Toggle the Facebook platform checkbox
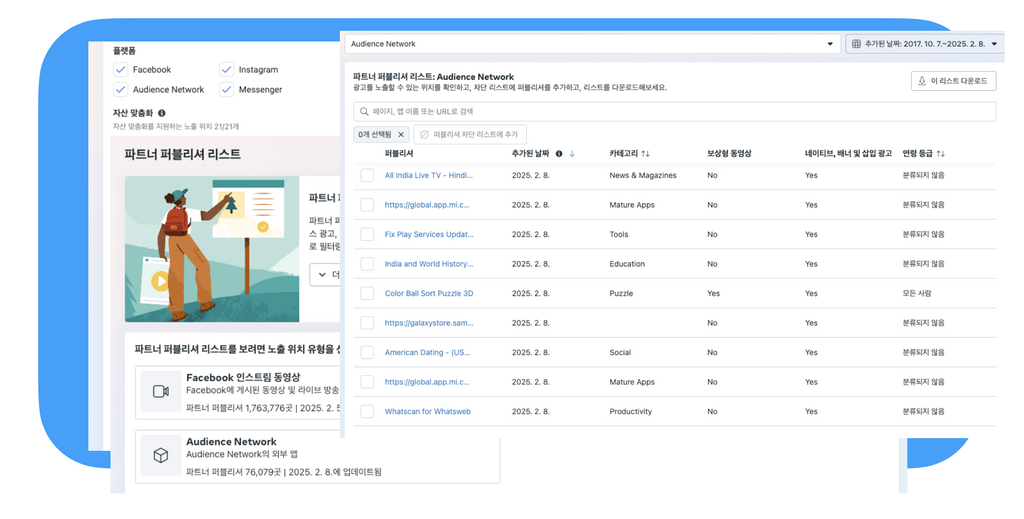The image size is (1024, 519). pos(120,70)
